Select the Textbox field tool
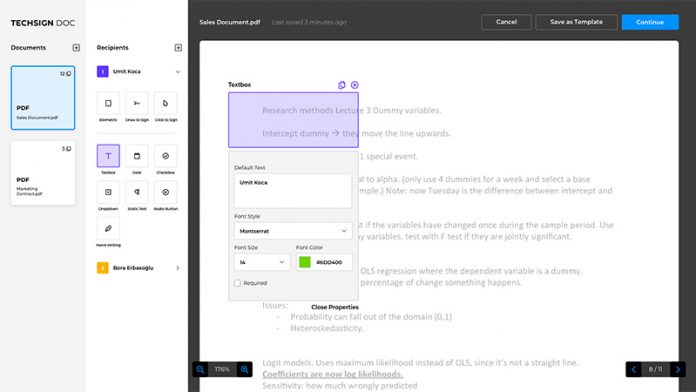This screenshot has height=392, width=696. 108,156
